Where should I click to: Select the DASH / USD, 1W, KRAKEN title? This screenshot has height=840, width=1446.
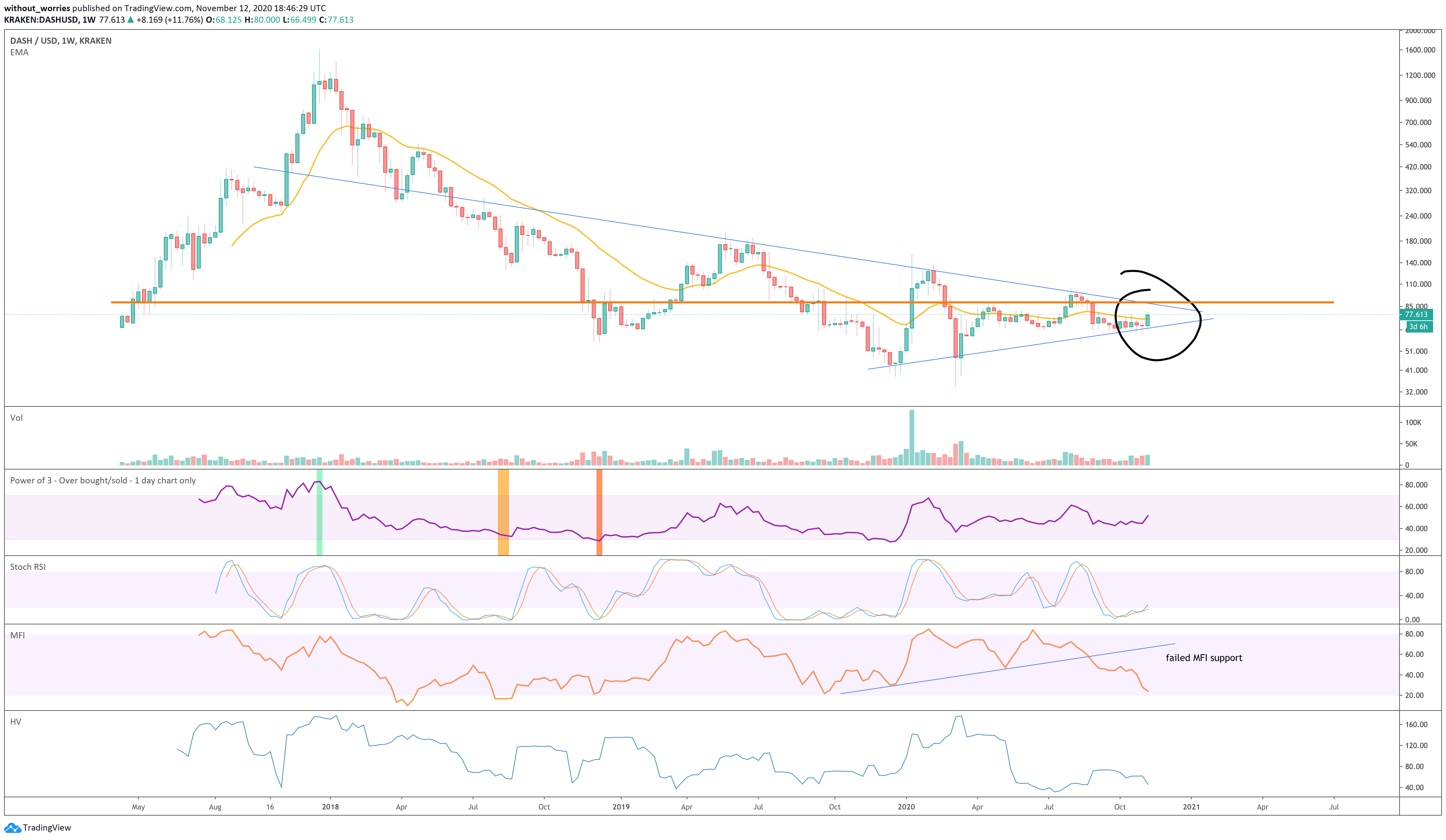tap(61, 41)
